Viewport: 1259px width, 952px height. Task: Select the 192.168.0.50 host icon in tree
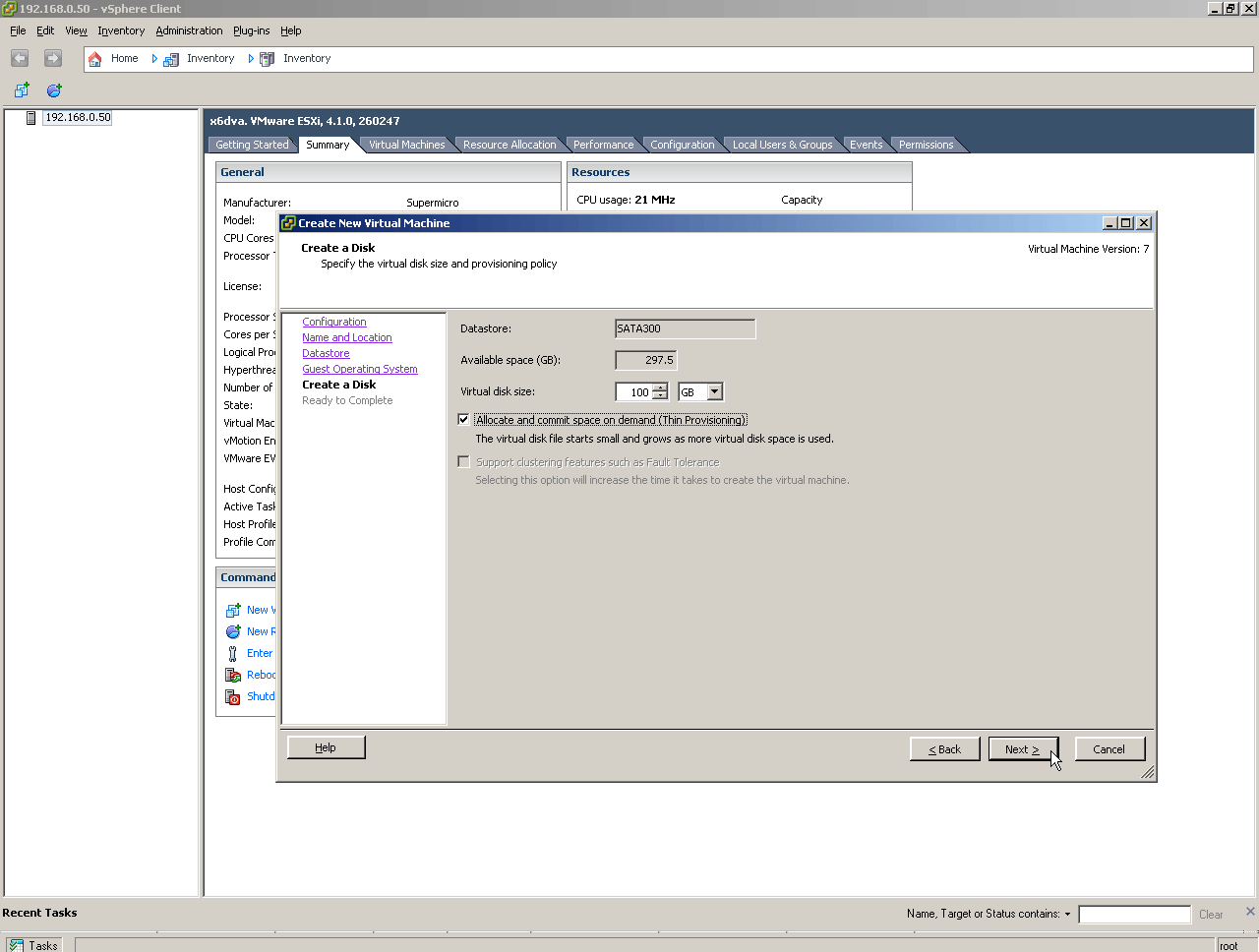31,118
